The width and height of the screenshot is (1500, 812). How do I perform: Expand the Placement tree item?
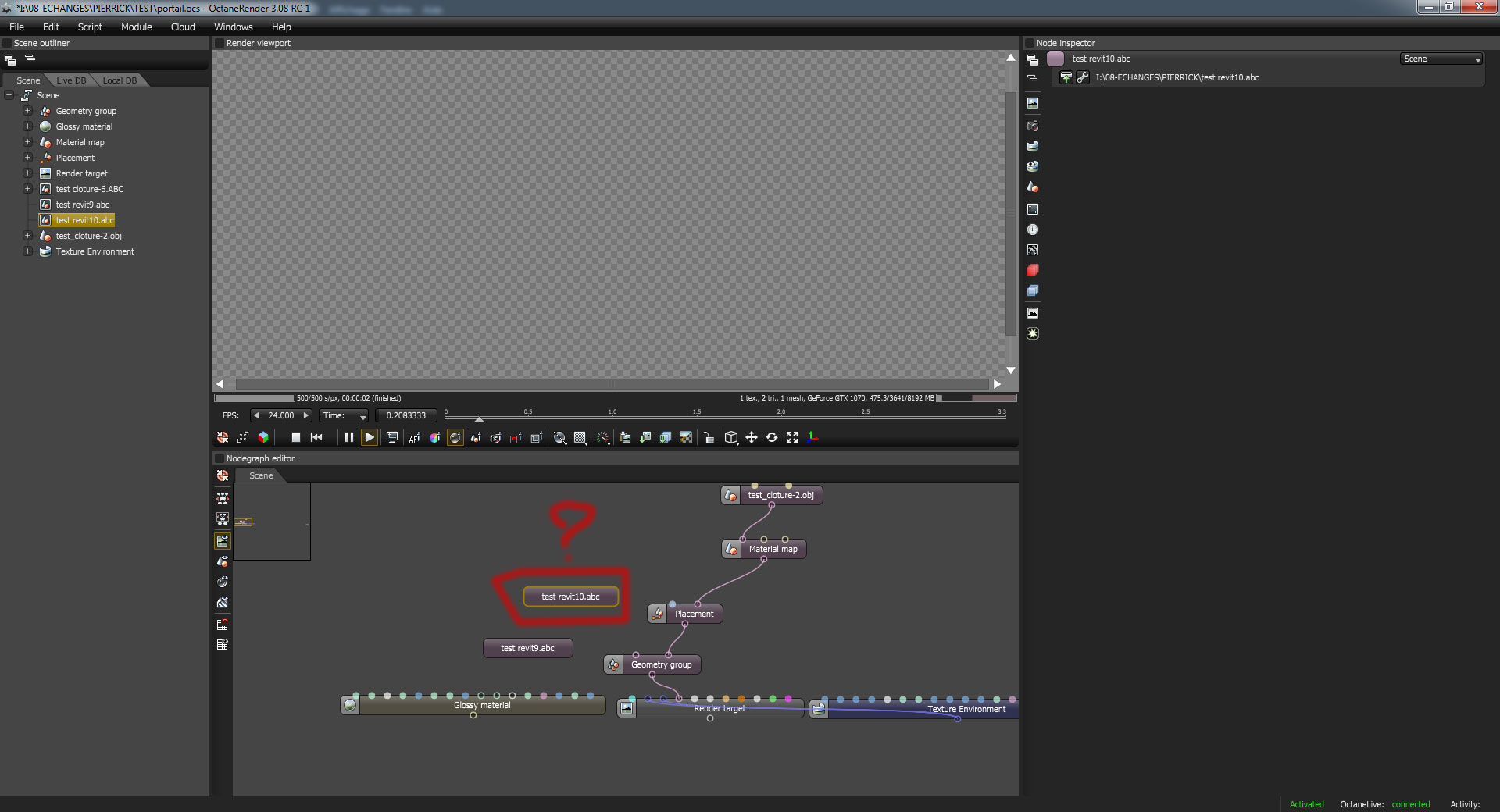click(27, 158)
